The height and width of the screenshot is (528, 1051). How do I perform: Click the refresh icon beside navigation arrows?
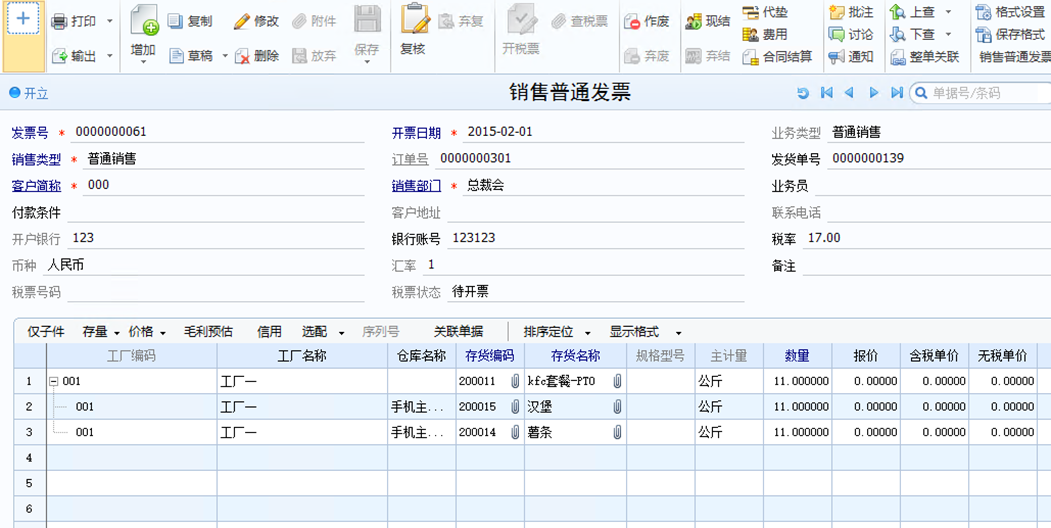coord(802,93)
